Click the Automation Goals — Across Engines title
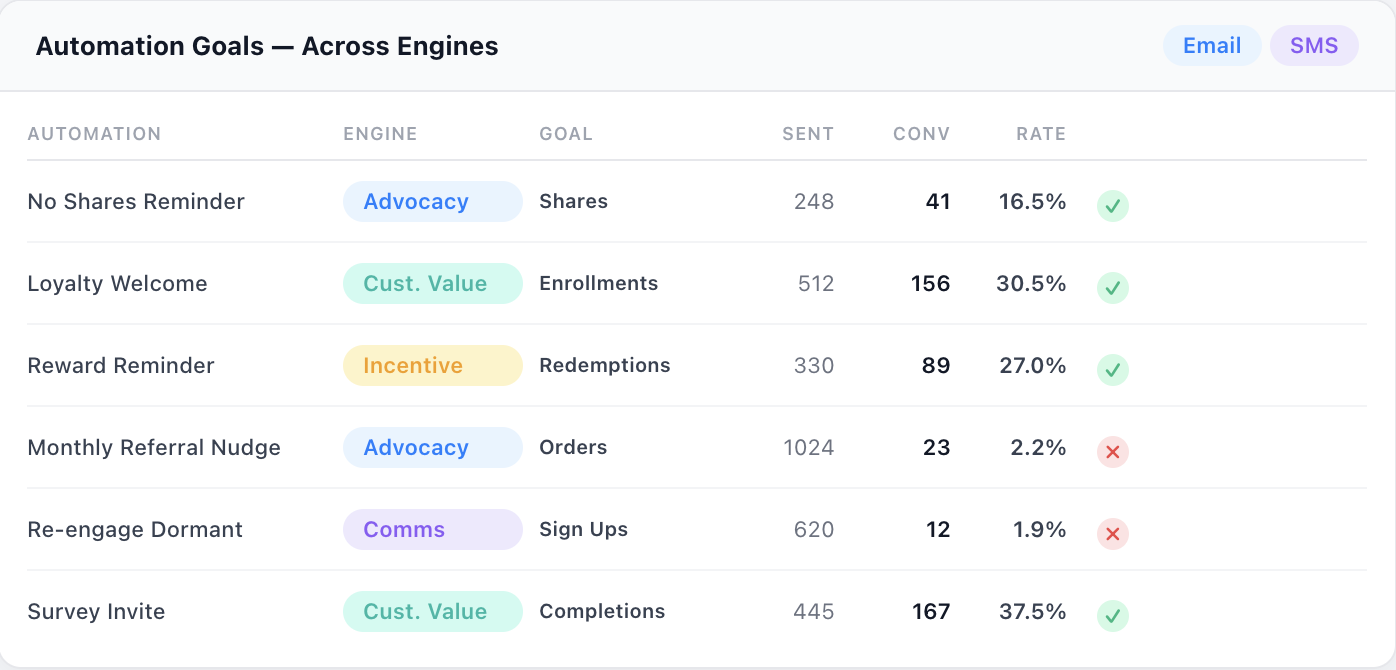This screenshot has height=670, width=1396. point(267,46)
